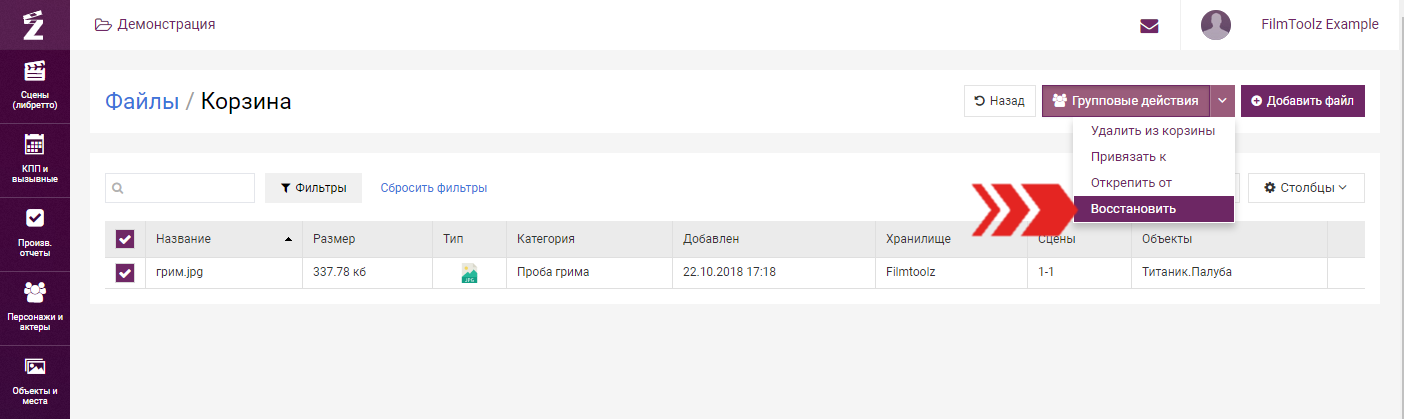Screen dimensions: 1404x419
Task: Open the КПП и вызывные calendar icon
Action: click(35, 144)
